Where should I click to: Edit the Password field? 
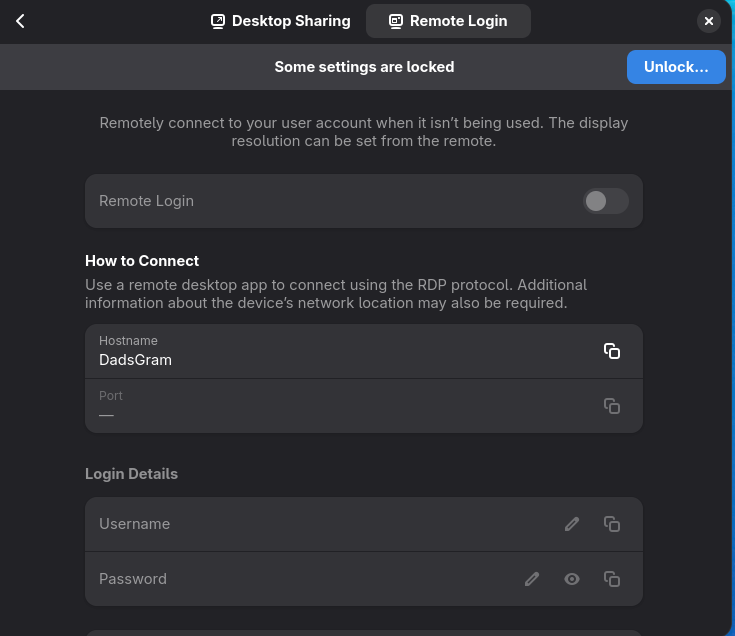(x=532, y=579)
